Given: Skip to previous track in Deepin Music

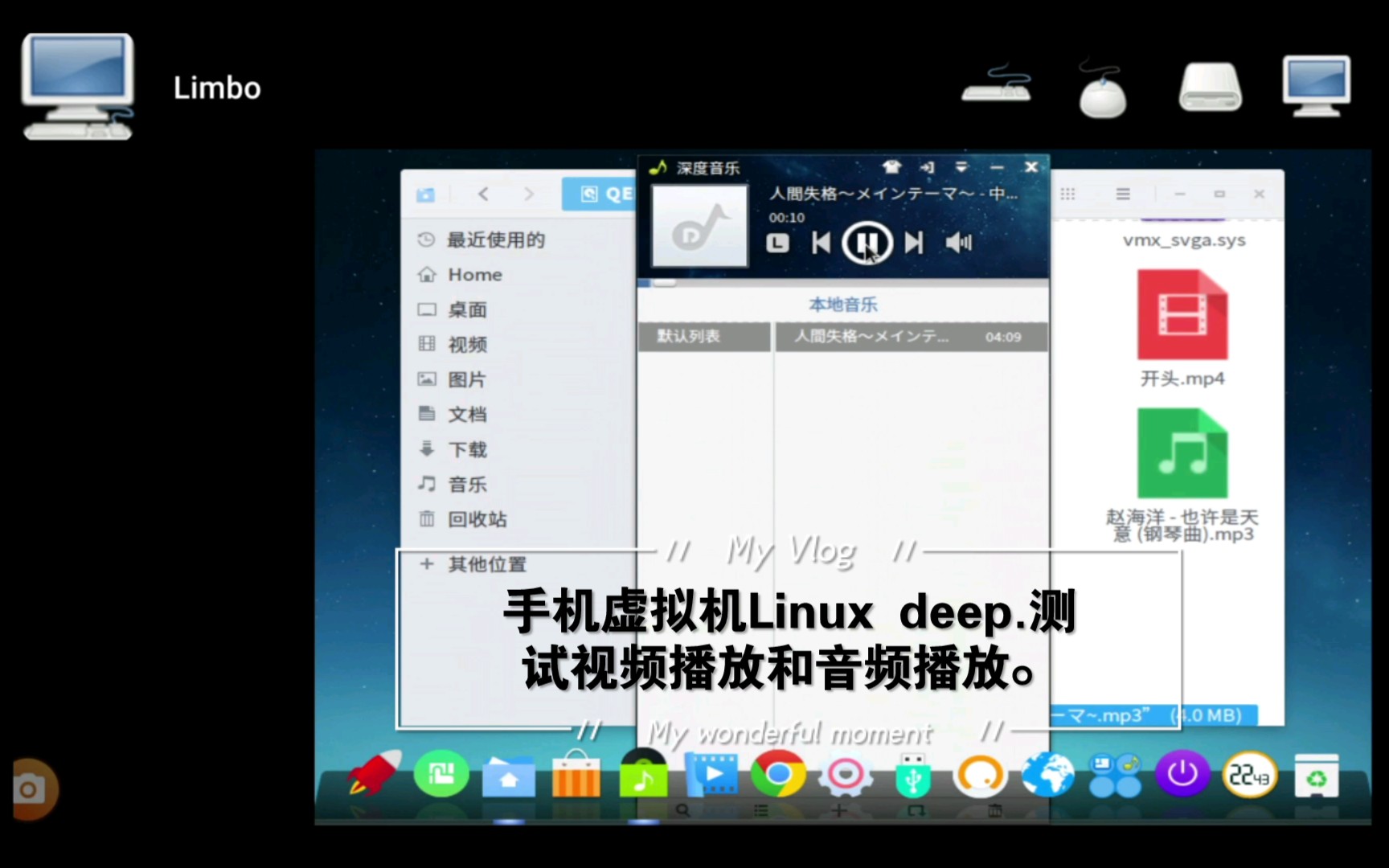Looking at the screenshot, I should point(821,243).
